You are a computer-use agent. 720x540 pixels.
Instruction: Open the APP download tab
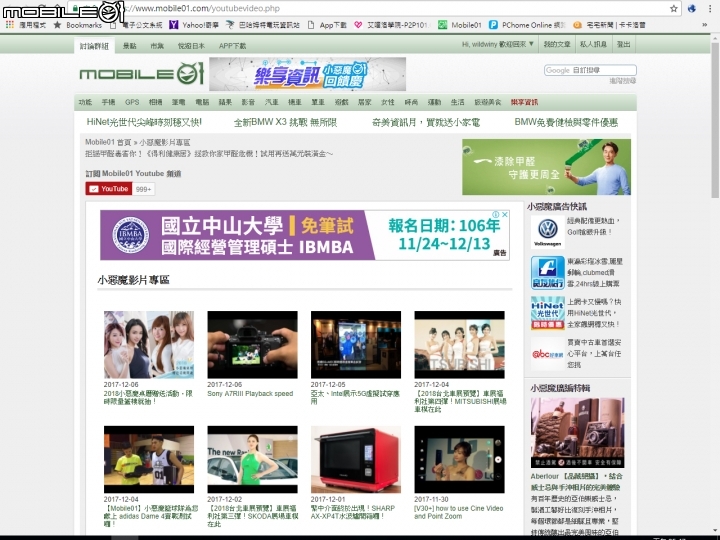232,46
